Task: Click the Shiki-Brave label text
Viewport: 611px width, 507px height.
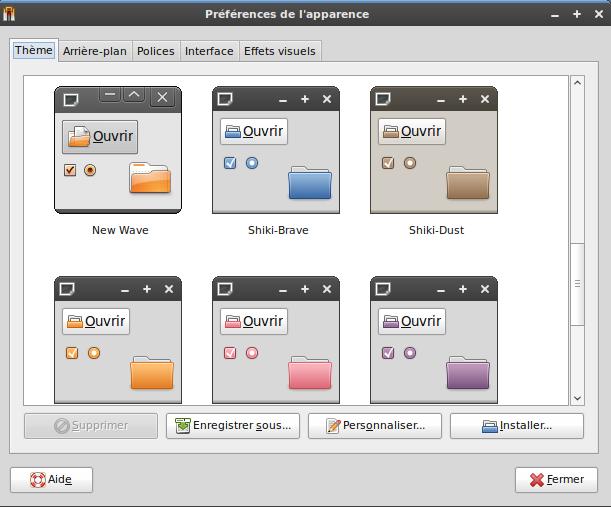Action: [278, 230]
